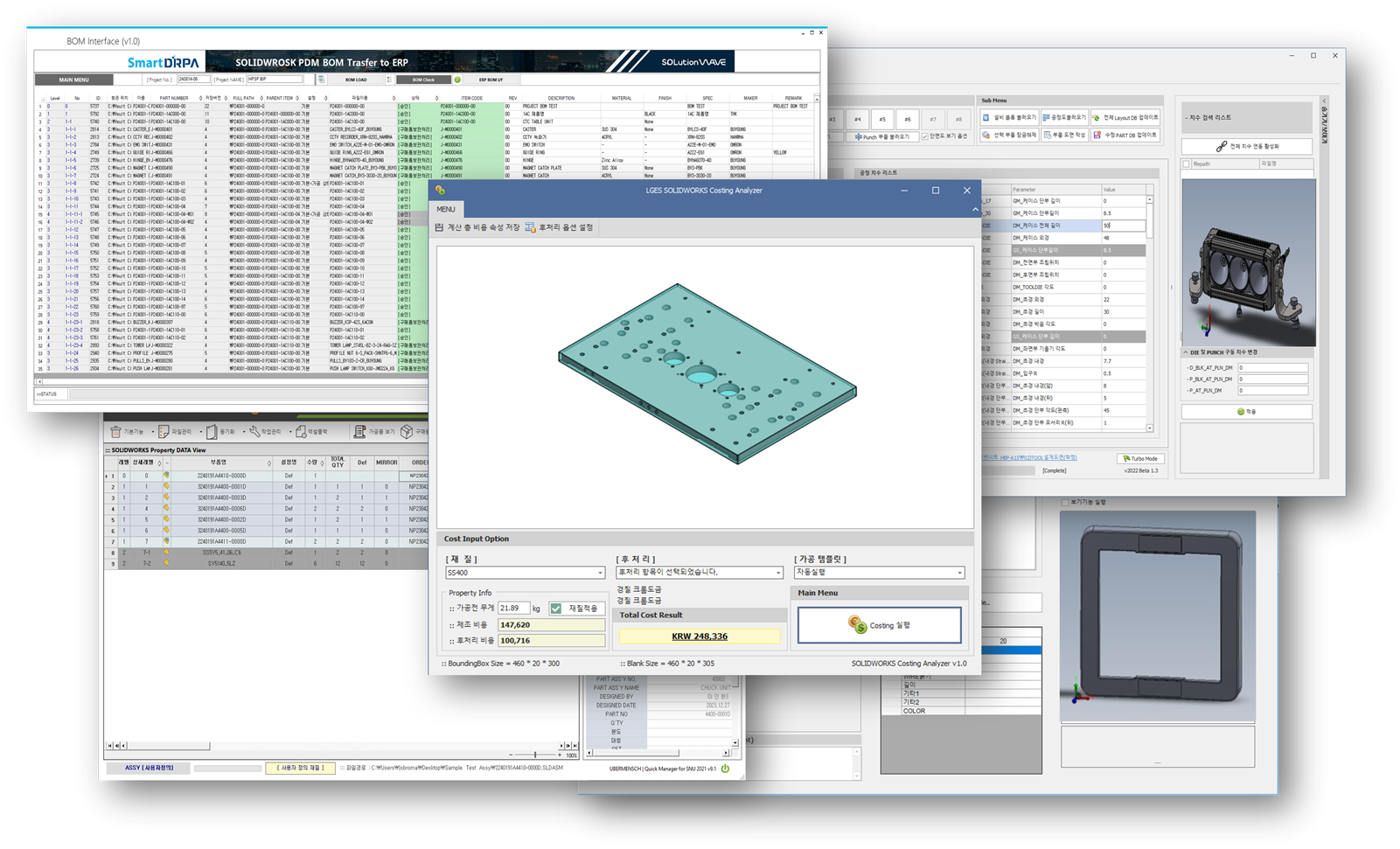
Task: Open the MENU tab in Costing Analyzer
Action: point(446,209)
